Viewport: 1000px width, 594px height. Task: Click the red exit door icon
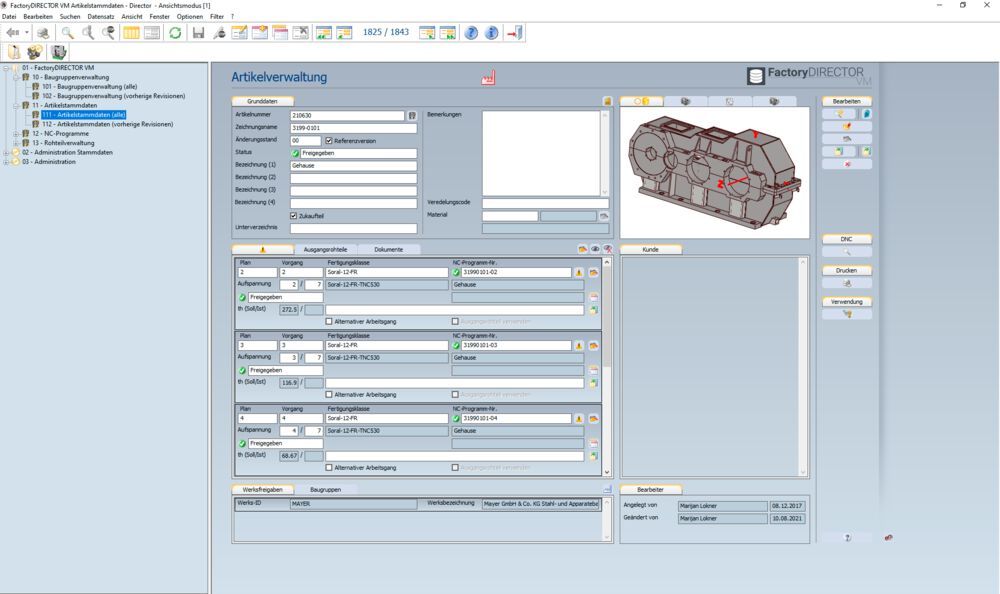tap(514, 33)
